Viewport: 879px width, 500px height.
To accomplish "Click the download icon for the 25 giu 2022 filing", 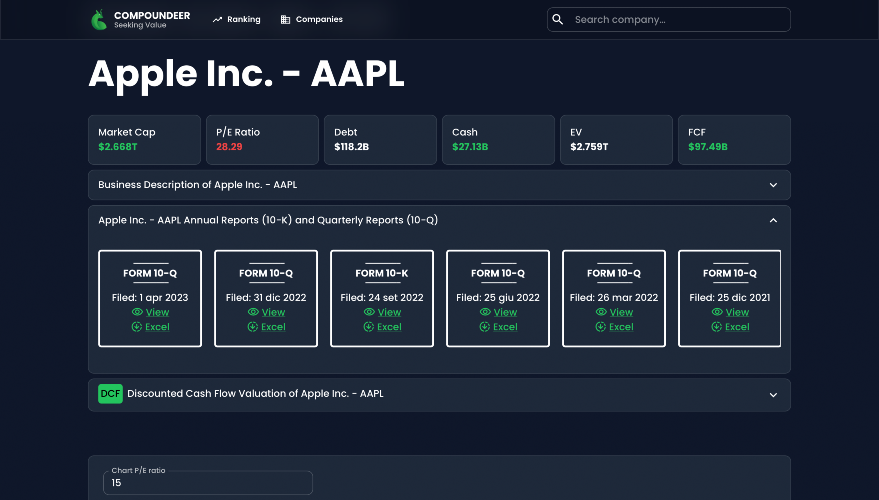I will [x=485, y=327].
